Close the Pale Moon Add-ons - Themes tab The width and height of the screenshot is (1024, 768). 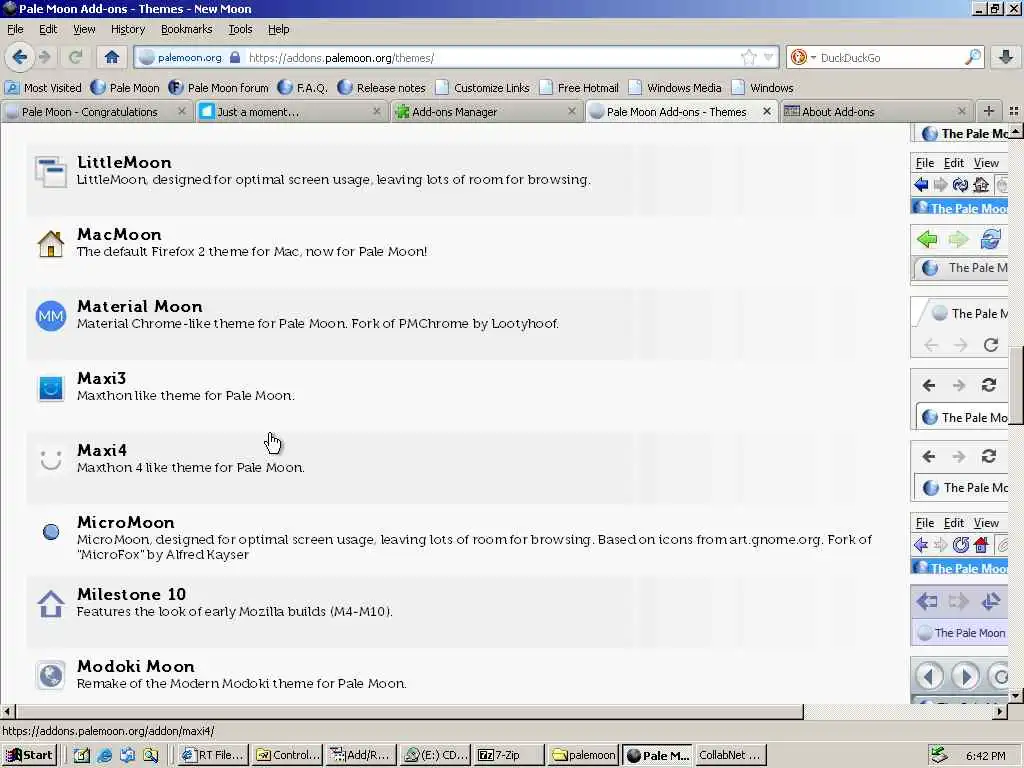click(767, 112)
